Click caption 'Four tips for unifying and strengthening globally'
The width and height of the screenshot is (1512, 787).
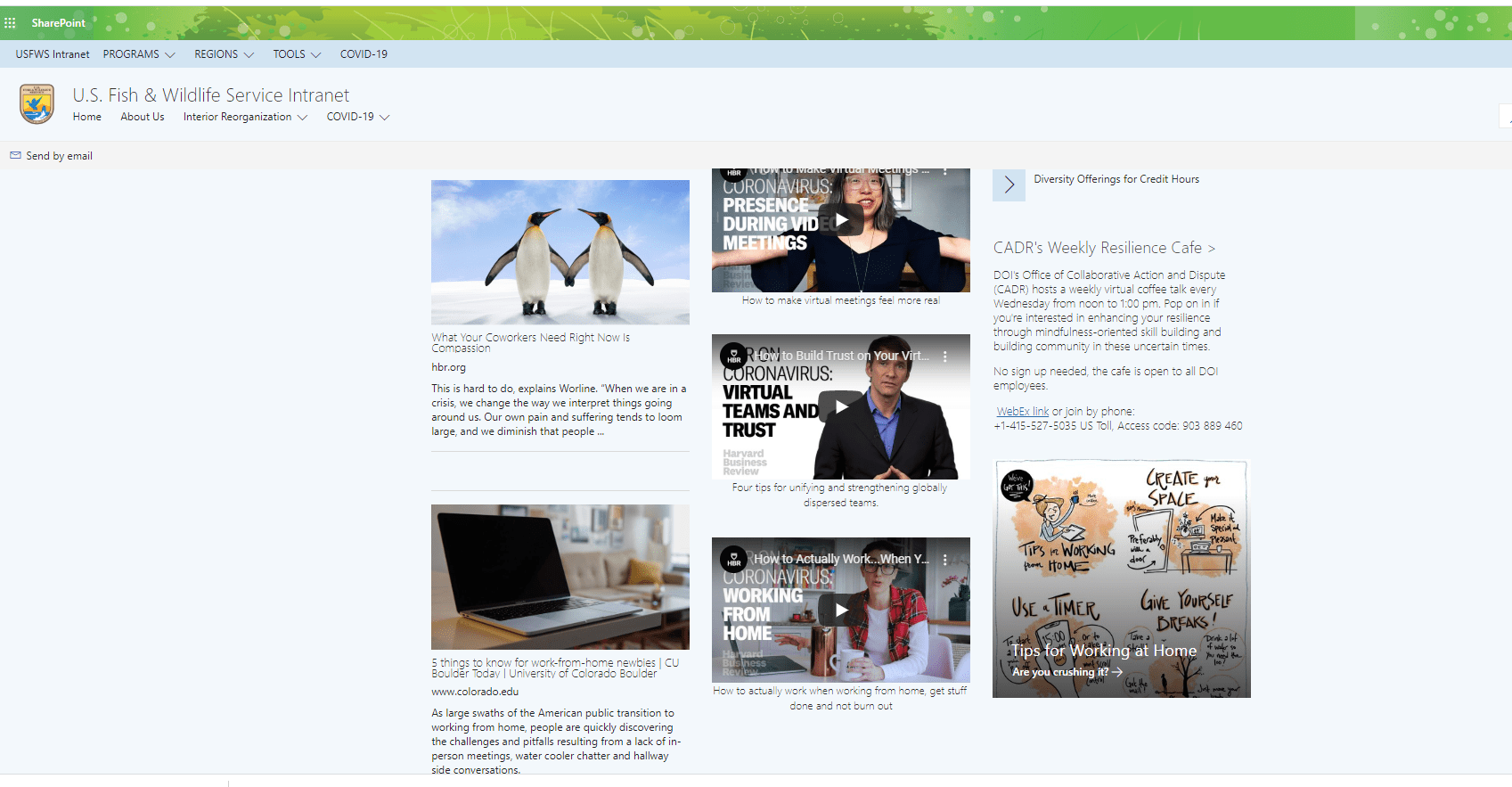coord(839,488)
